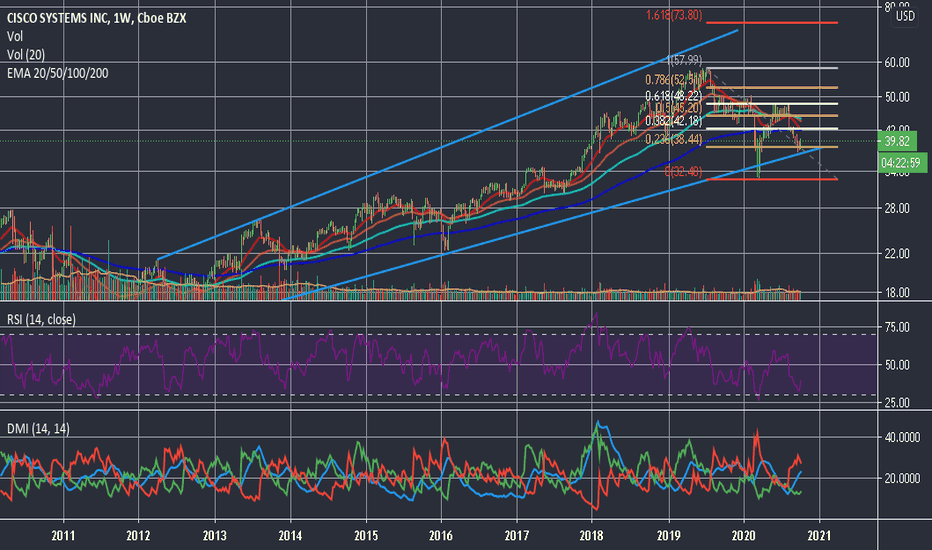The width and height of the screenshot is (932, 550).
Task: Select the EMA 20/50/100/200 indicator label
Action: [x=58, y=73]
